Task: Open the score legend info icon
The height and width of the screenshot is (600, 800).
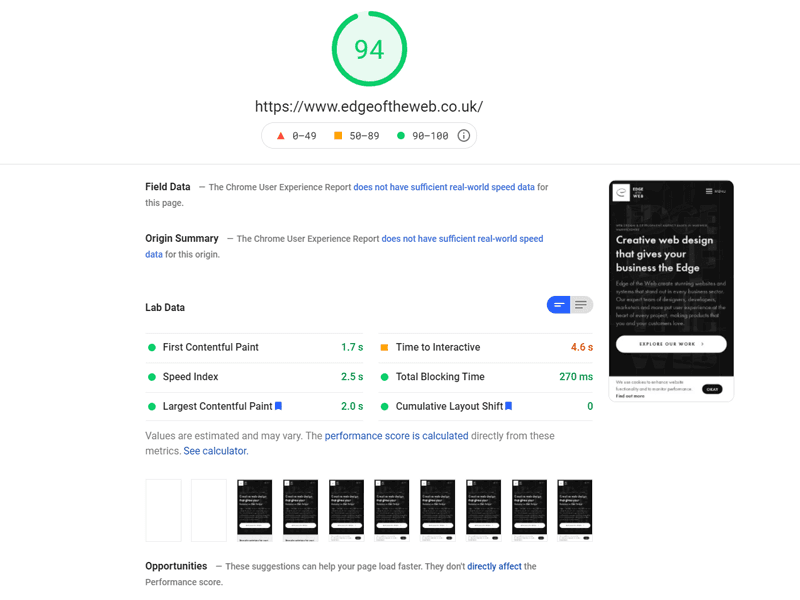Action: coord(465,136)
